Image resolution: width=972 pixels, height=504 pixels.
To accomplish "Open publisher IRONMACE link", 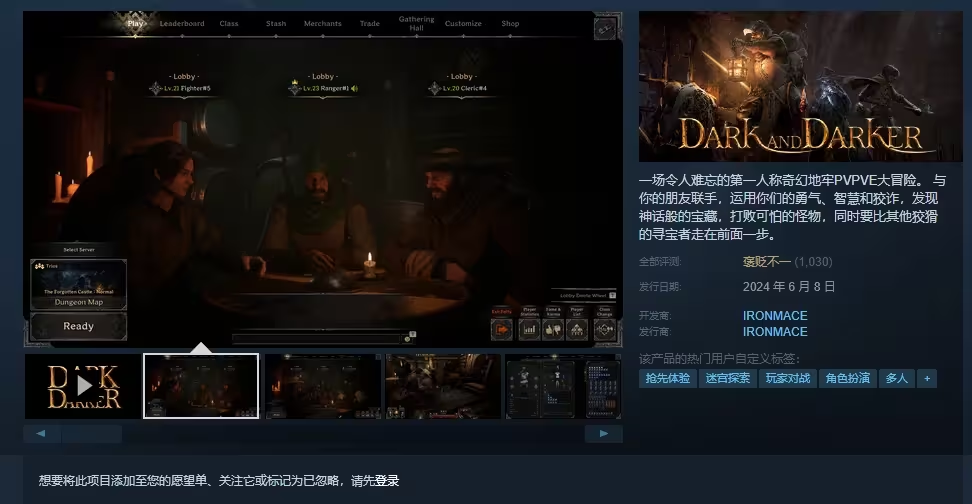I will coord(775,332).
